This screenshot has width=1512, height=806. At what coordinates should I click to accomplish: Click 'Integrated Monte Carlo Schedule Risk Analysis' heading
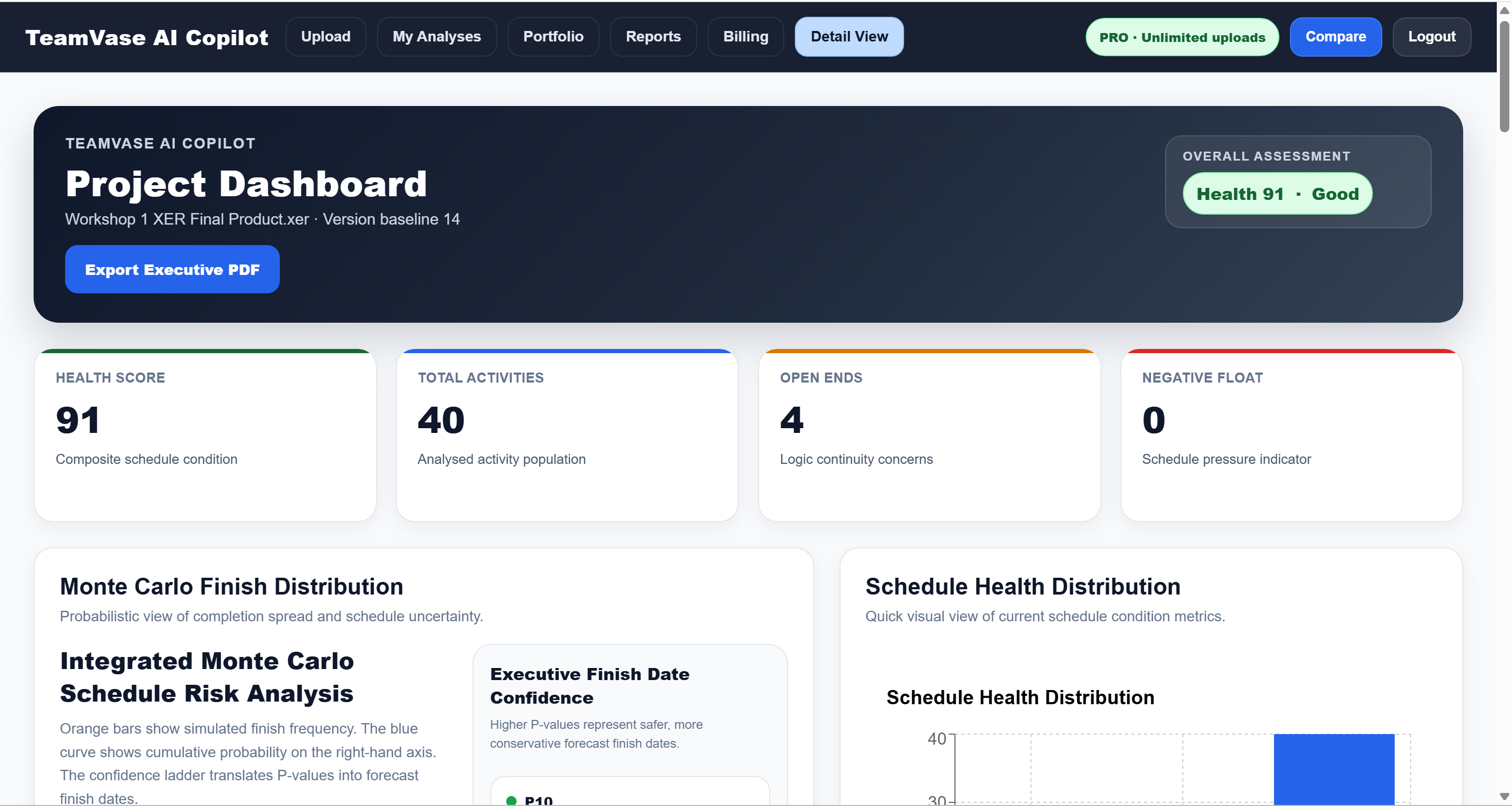coord(207,677)
